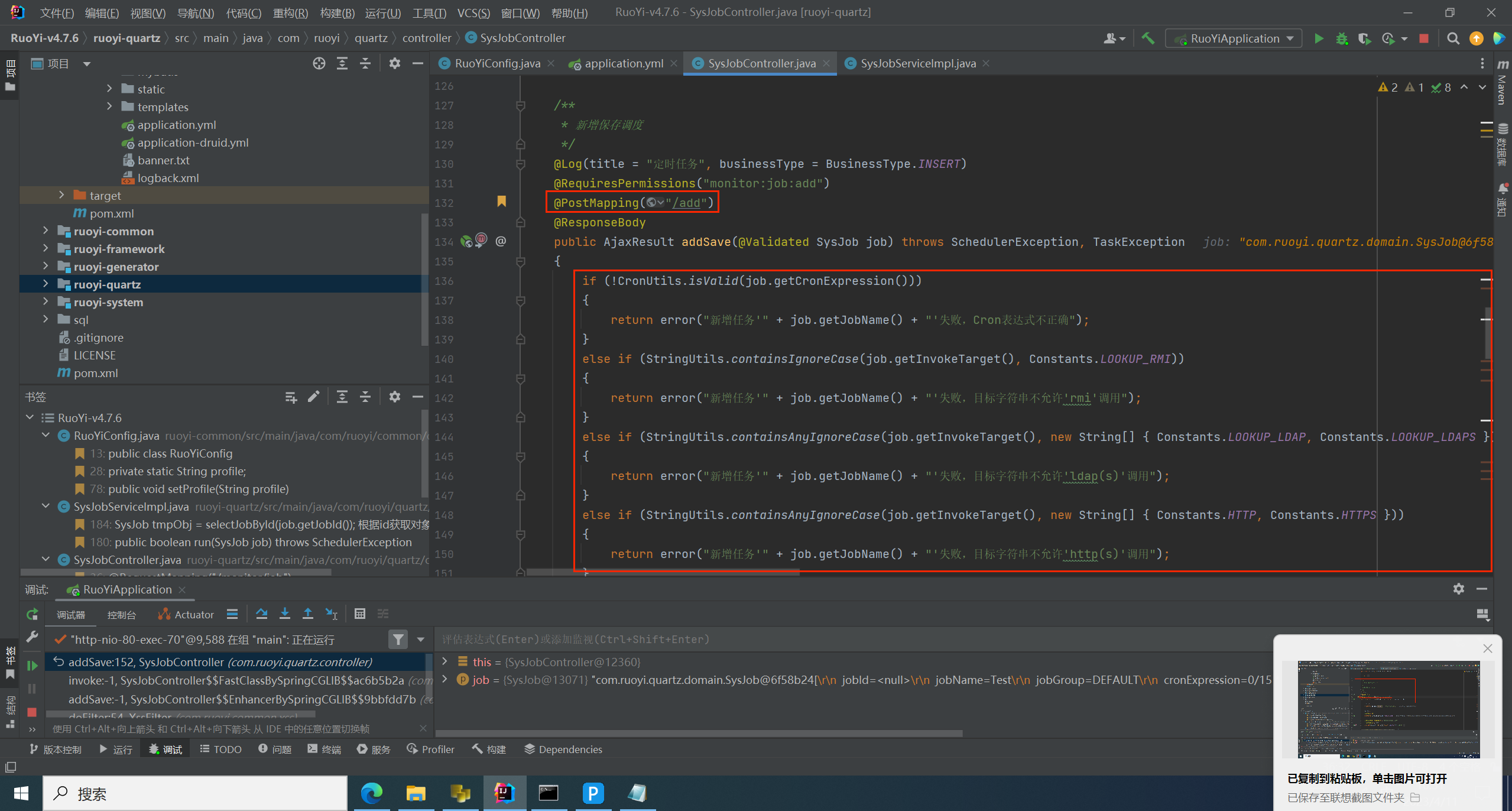This screenshot has width=1512, height=811.
Task: Switch to application.yml editor tab
Action: coord(624,63)
